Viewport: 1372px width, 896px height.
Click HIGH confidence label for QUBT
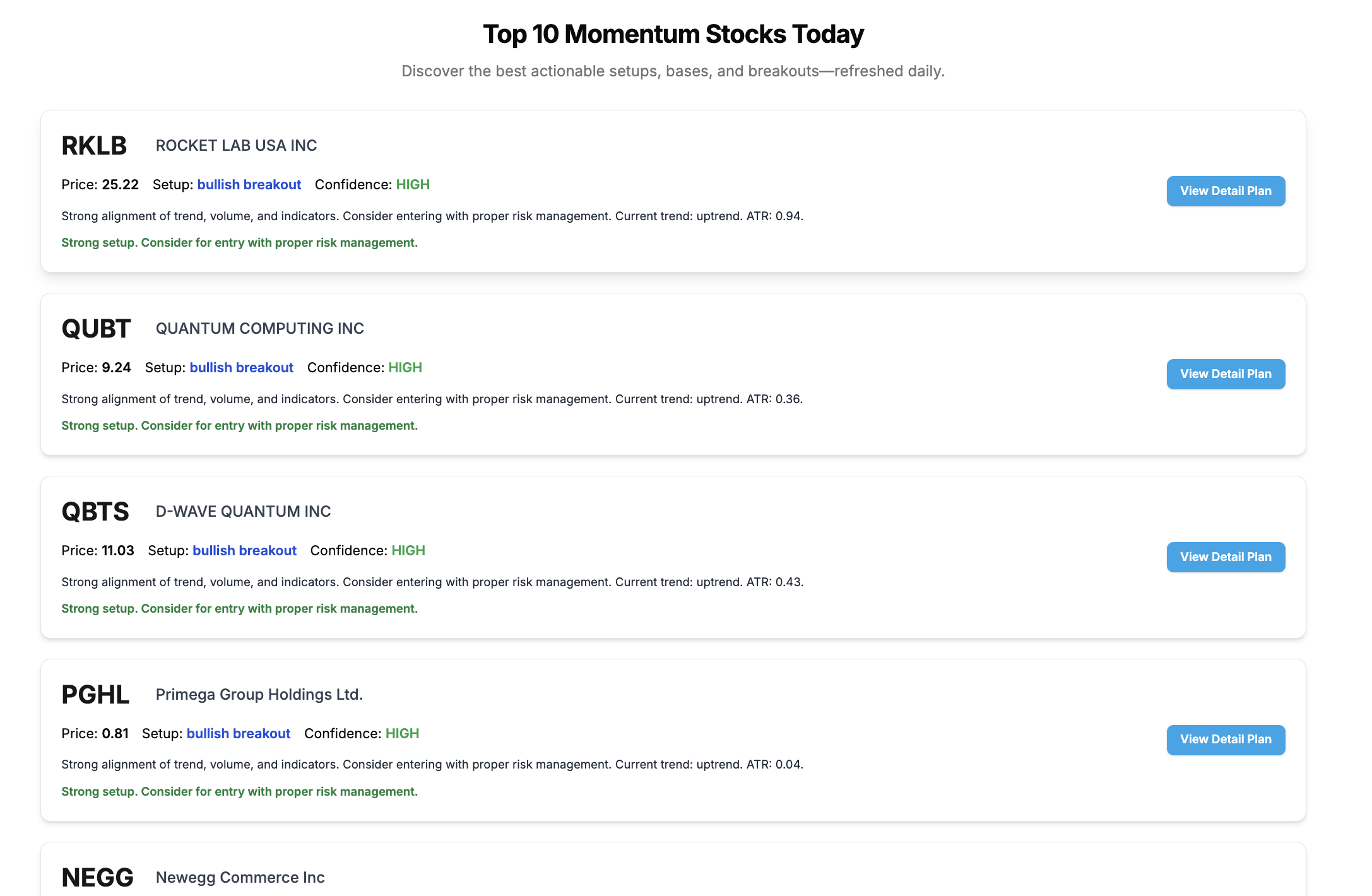(x=405, y=368)
